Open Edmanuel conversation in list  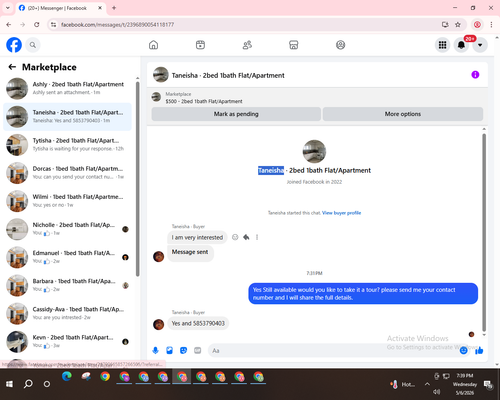67,257
